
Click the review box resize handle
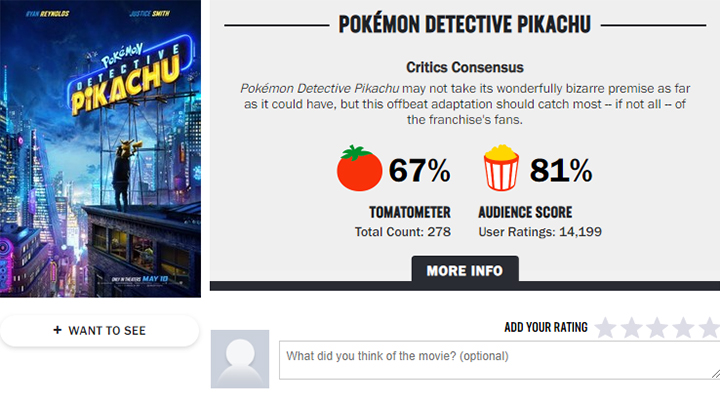(x=716, y=374)
